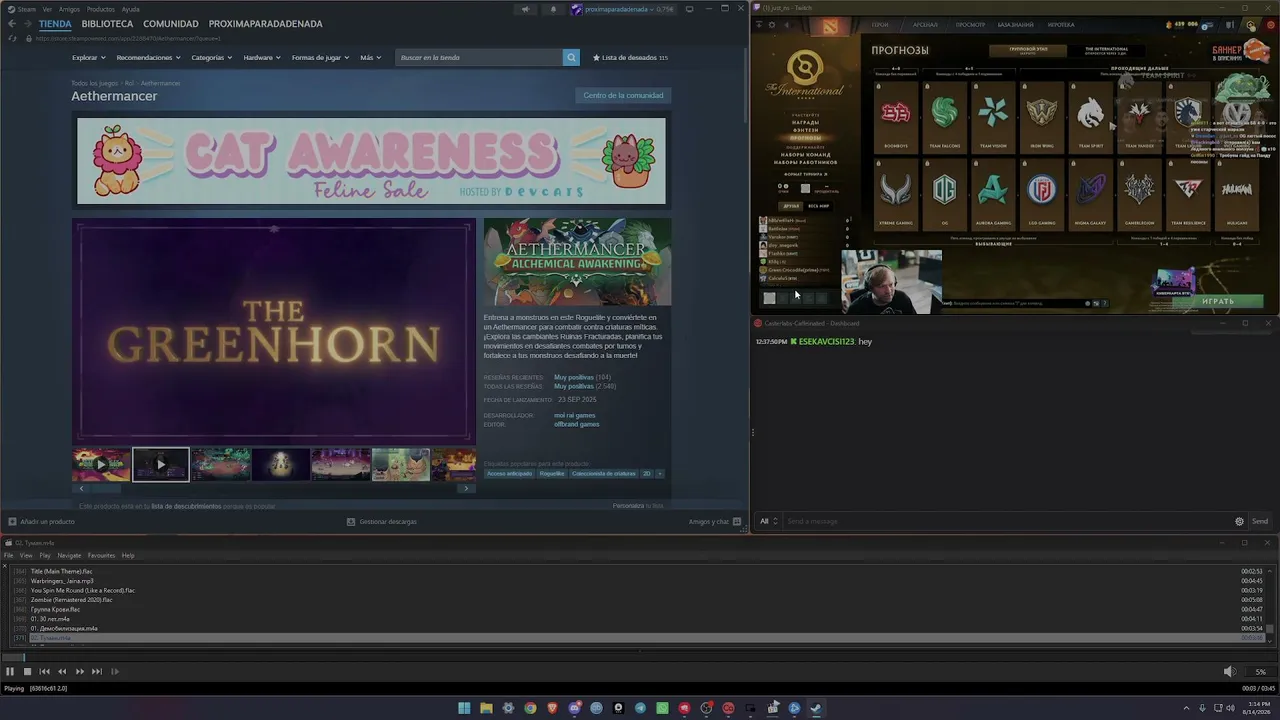Expand the Categorías dropdown
Image resolution: width=1280 pixels, height=720 pixels.
click(x=211, y=57)
